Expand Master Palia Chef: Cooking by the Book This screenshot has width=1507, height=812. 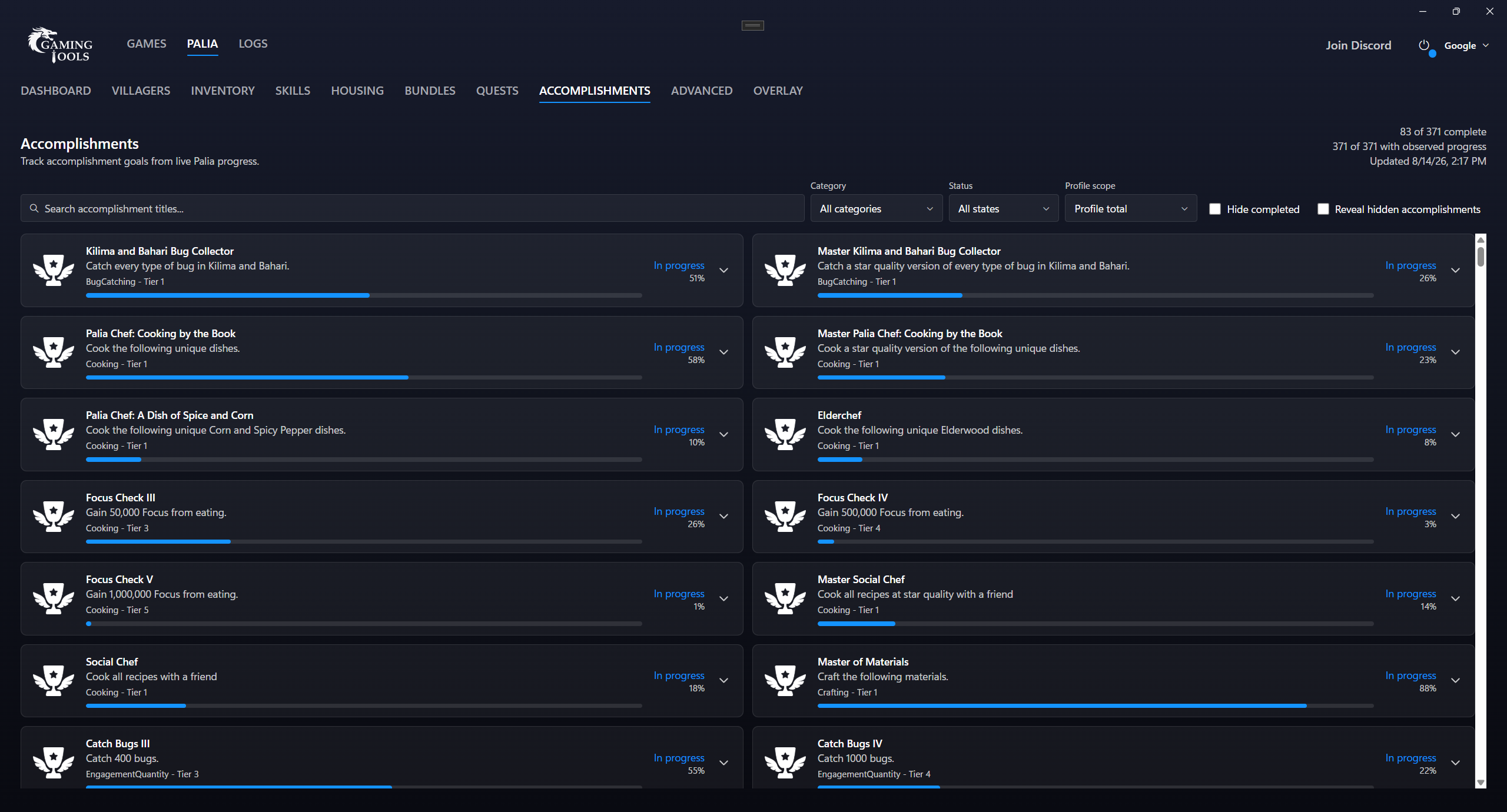pos(1456,352)
